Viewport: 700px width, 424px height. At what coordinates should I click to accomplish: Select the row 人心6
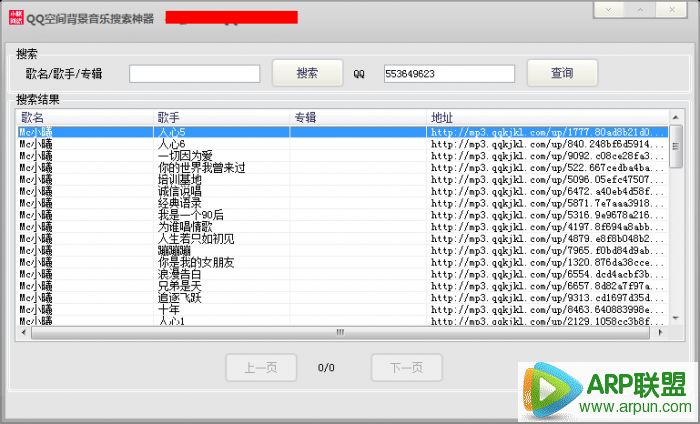[x=342, y=144]
